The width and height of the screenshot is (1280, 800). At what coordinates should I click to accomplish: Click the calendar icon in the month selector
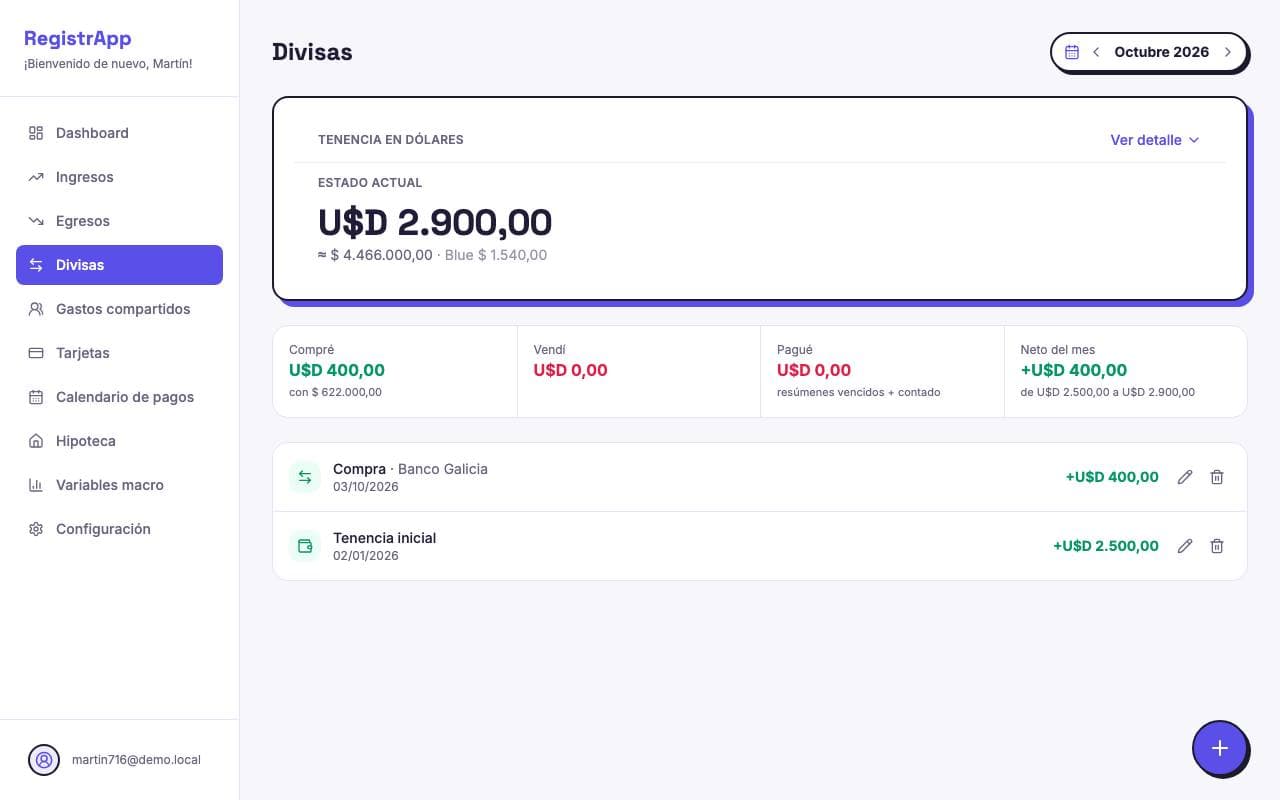(1072, 52)
